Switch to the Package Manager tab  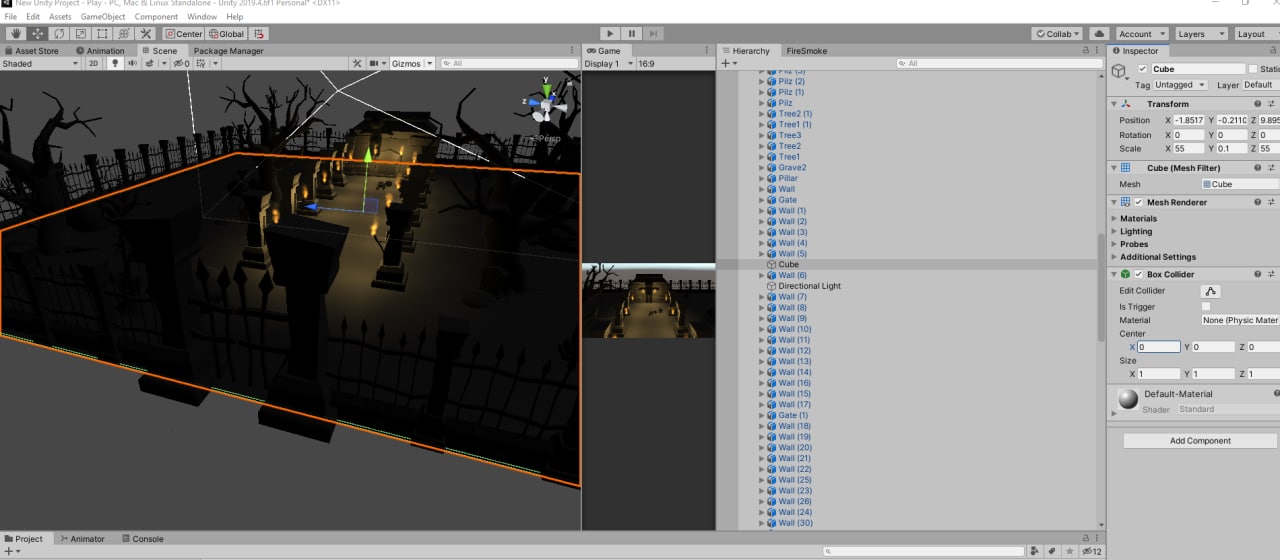pyautogui.click(x=228, y=50)
